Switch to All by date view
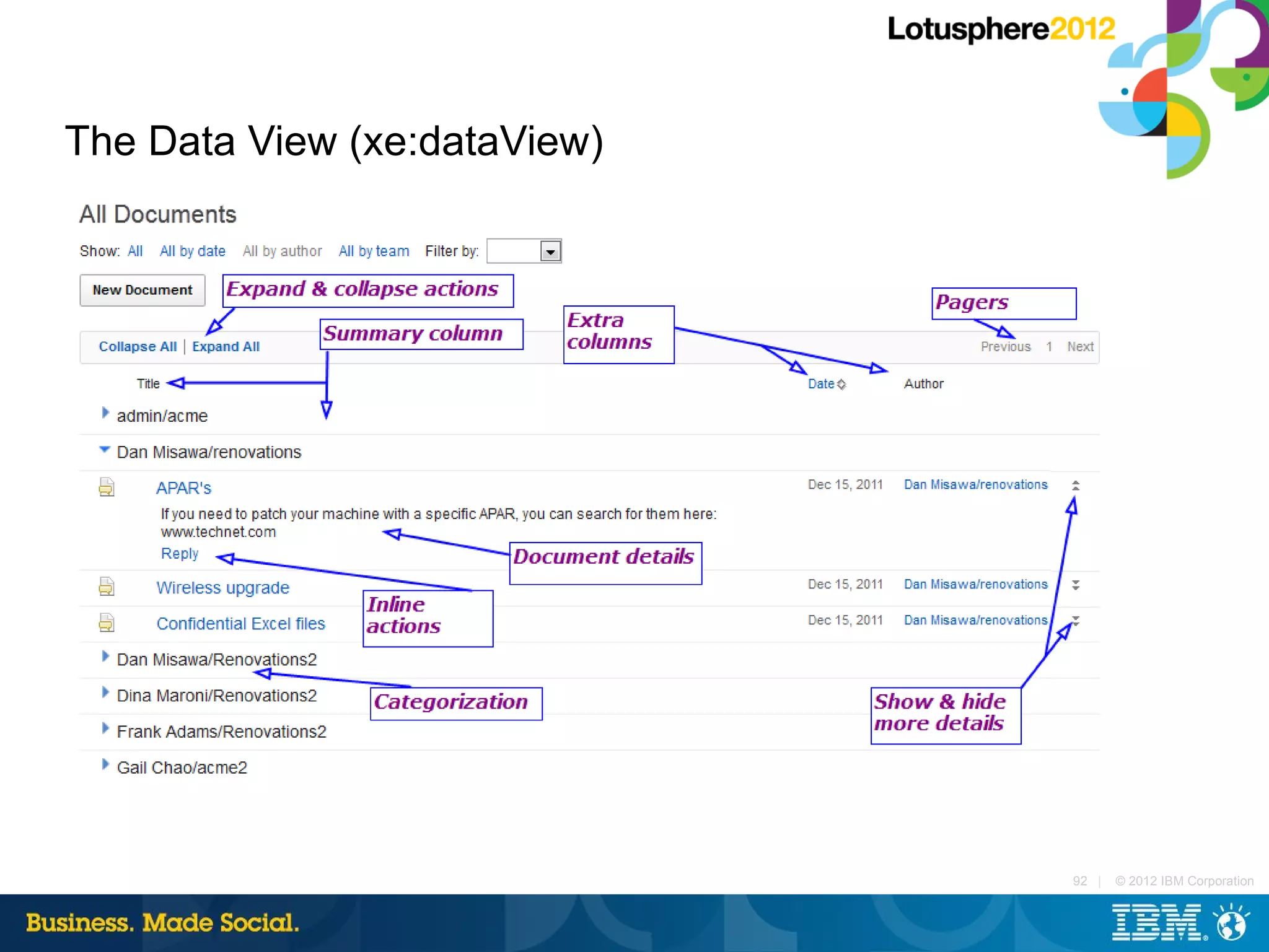1269x952 pixels. click(193, 251)
